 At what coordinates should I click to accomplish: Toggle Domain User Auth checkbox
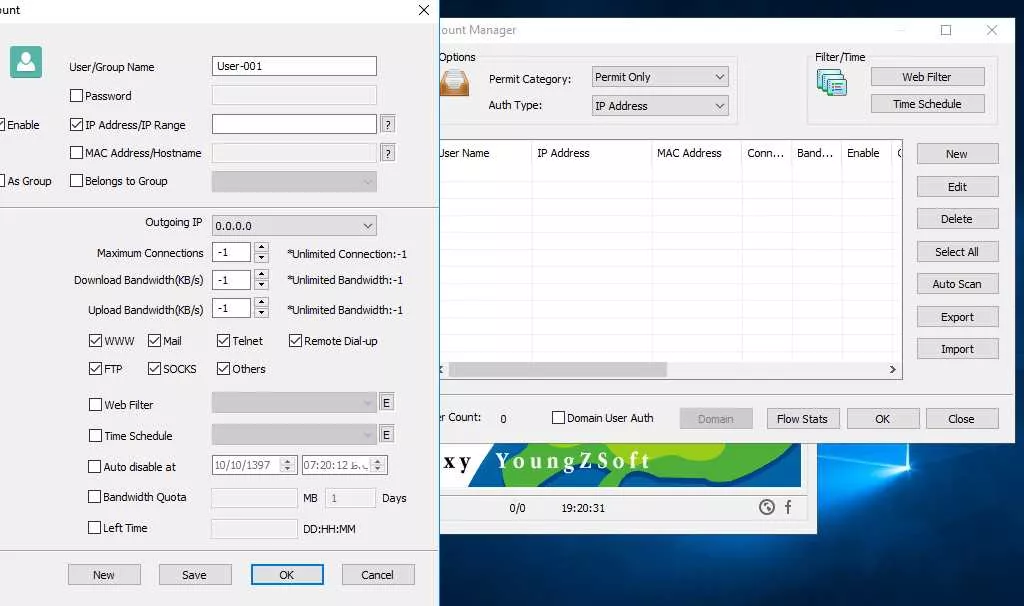click(558, 418)
